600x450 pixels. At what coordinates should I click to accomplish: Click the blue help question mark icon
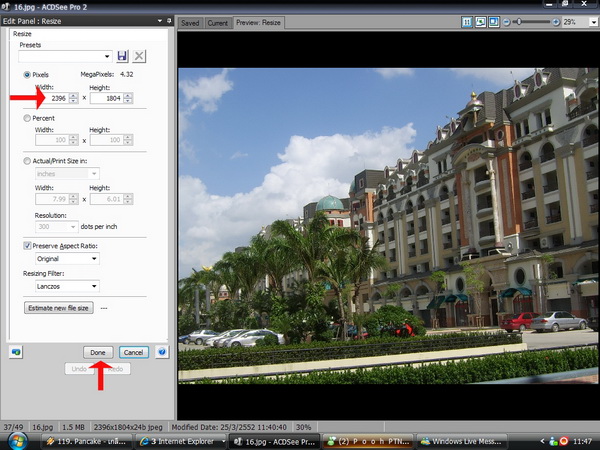pos(162,352)
